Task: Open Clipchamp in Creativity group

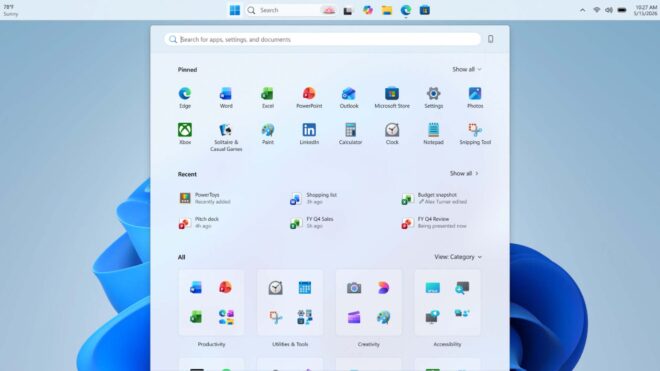Action: point(354,317)
